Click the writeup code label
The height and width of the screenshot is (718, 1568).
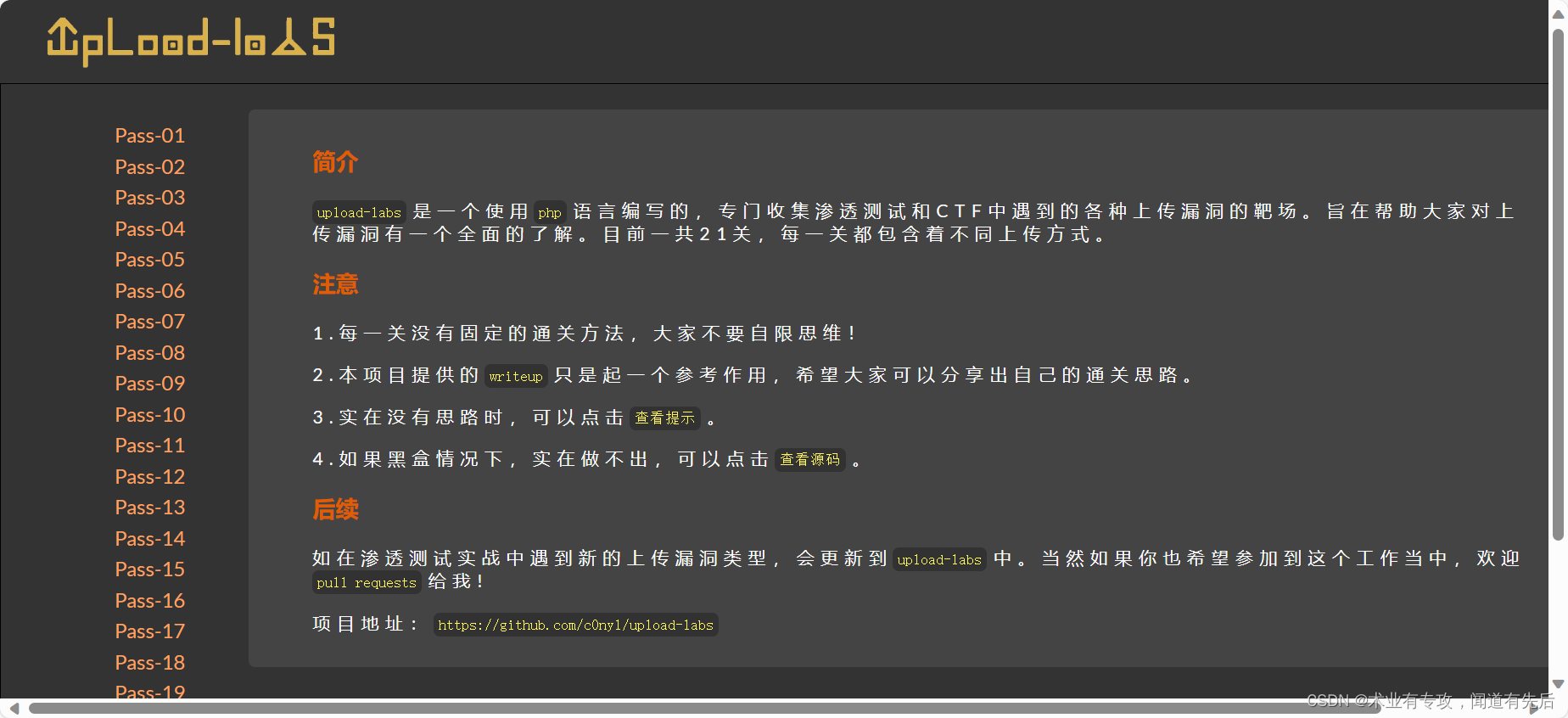pos(516,377)
